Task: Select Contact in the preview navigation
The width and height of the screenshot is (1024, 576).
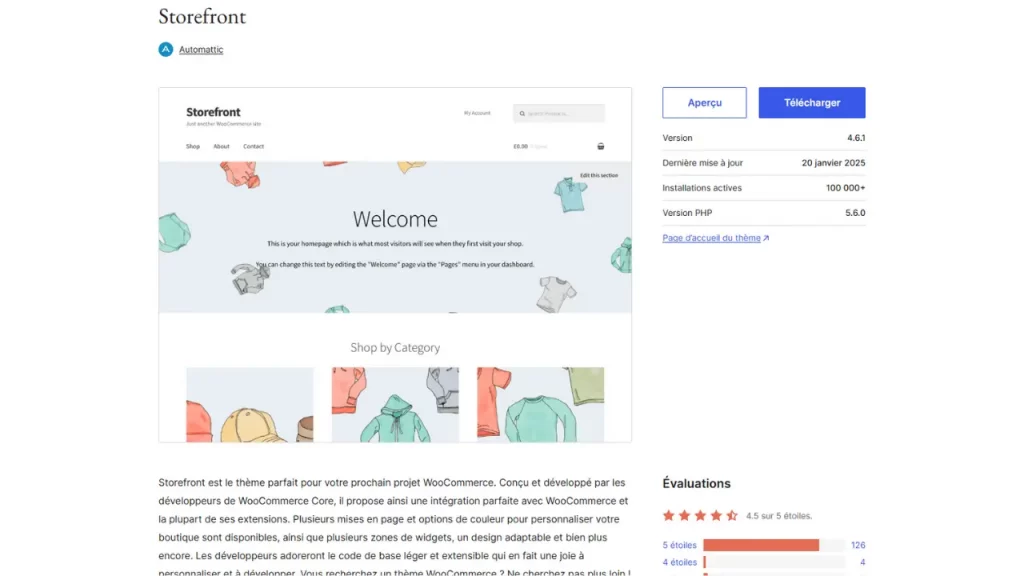Action: [x=253, y=146]
